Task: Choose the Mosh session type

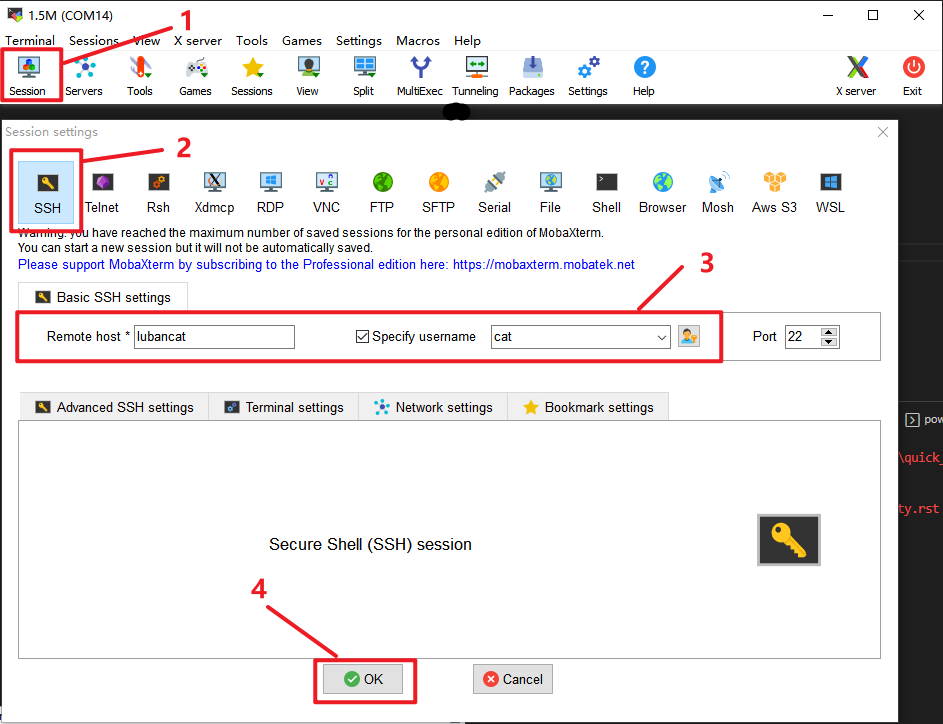Action: (x=717, y=191)
